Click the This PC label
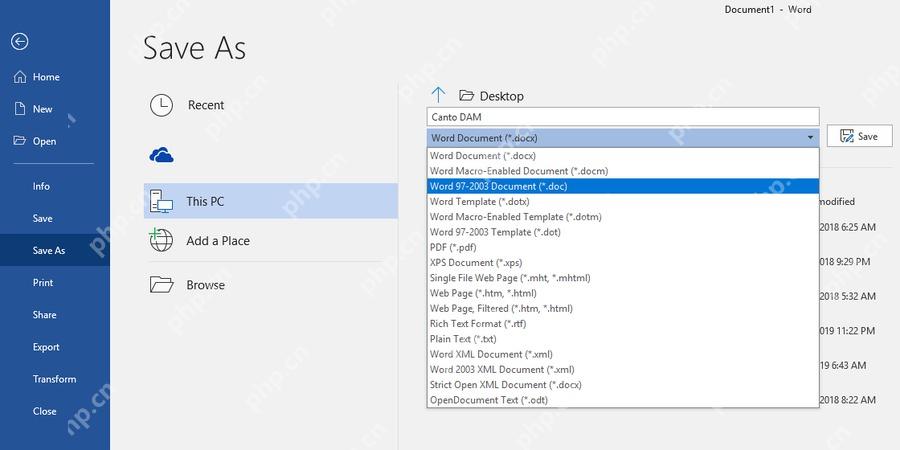The width and height of the screenshot is (900, 450). click(205, 201)
